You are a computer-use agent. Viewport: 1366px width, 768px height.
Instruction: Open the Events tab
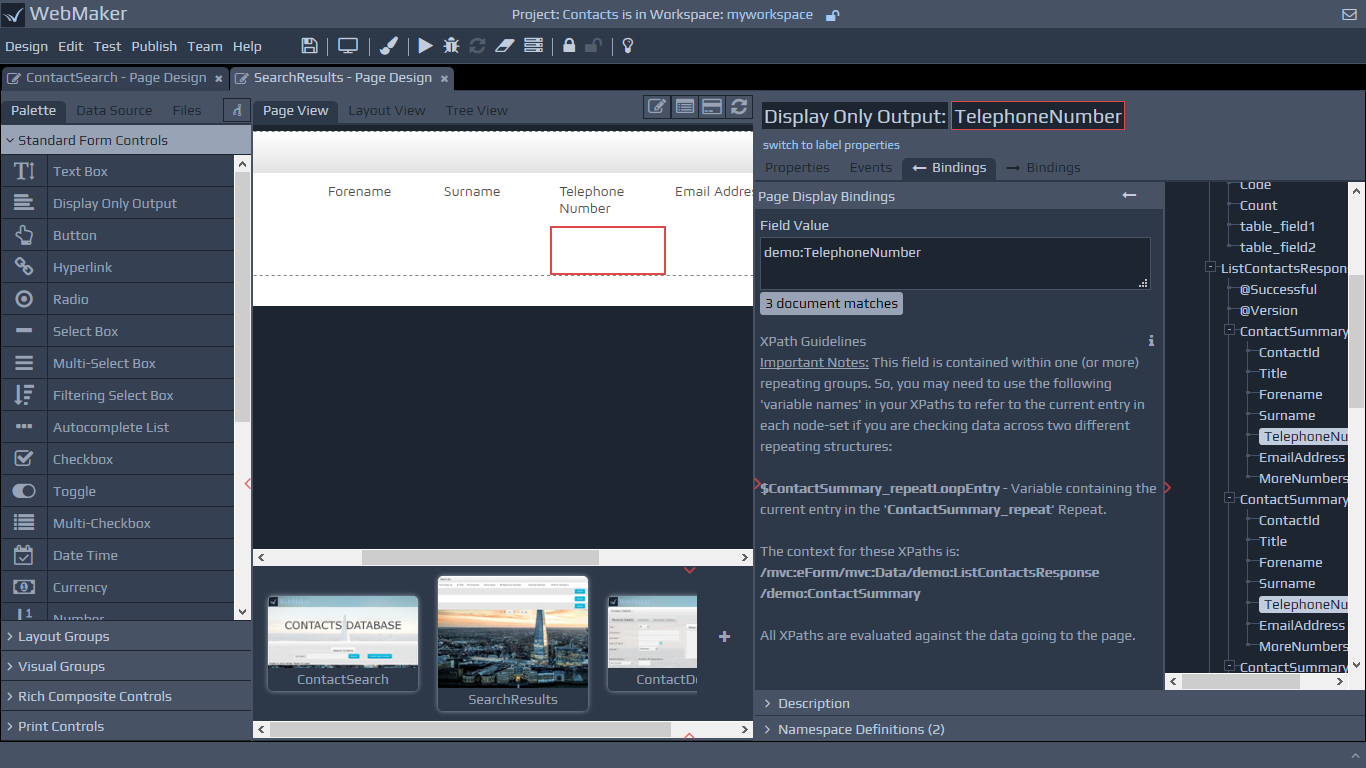pos(870,167)
